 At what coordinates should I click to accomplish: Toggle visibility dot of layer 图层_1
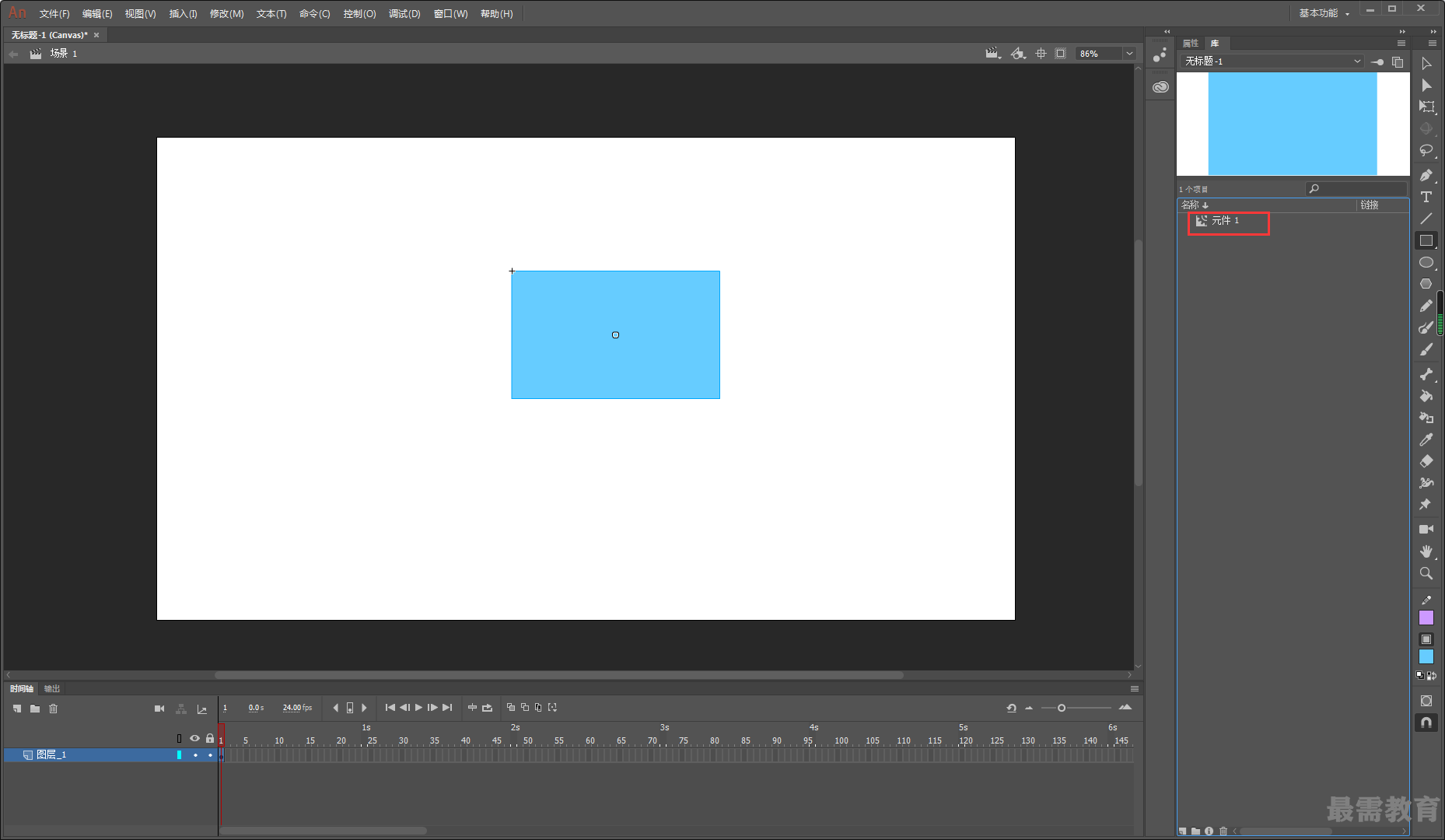(x=195, y=755)
